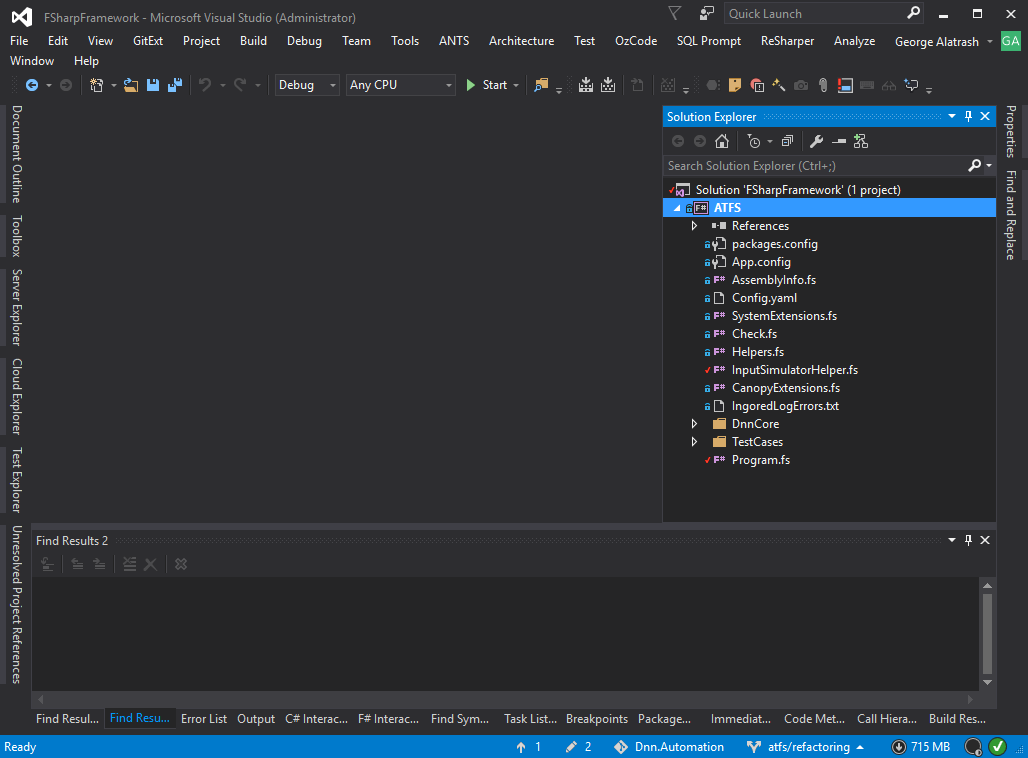Toggle auto-hide pin on Solution Explorer
The height and width of the screenshot is (758, 1028).
pyautogui.click(x=968, y=117)
